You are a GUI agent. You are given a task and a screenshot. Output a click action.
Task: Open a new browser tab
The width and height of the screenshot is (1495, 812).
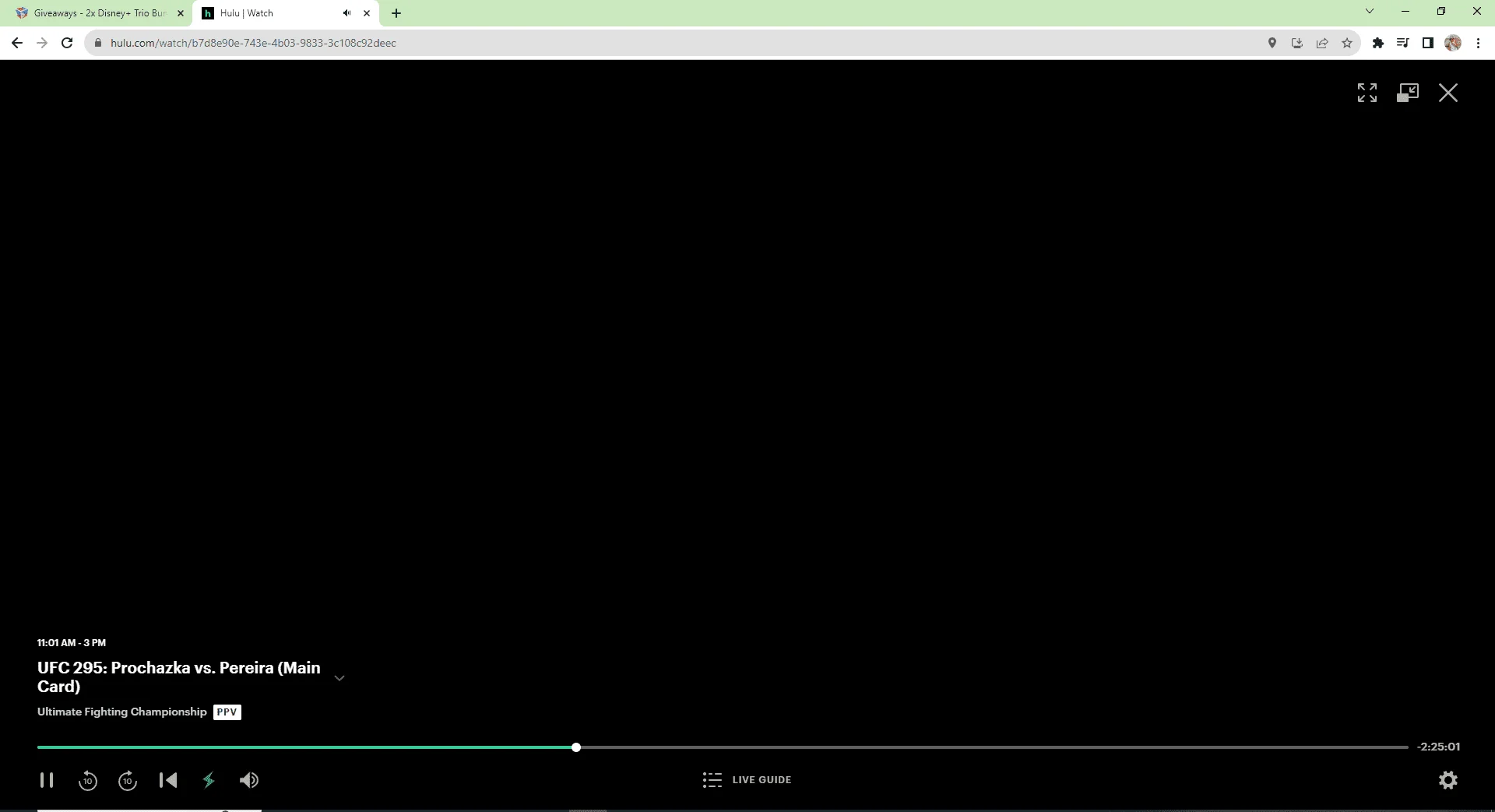[396, 13]
